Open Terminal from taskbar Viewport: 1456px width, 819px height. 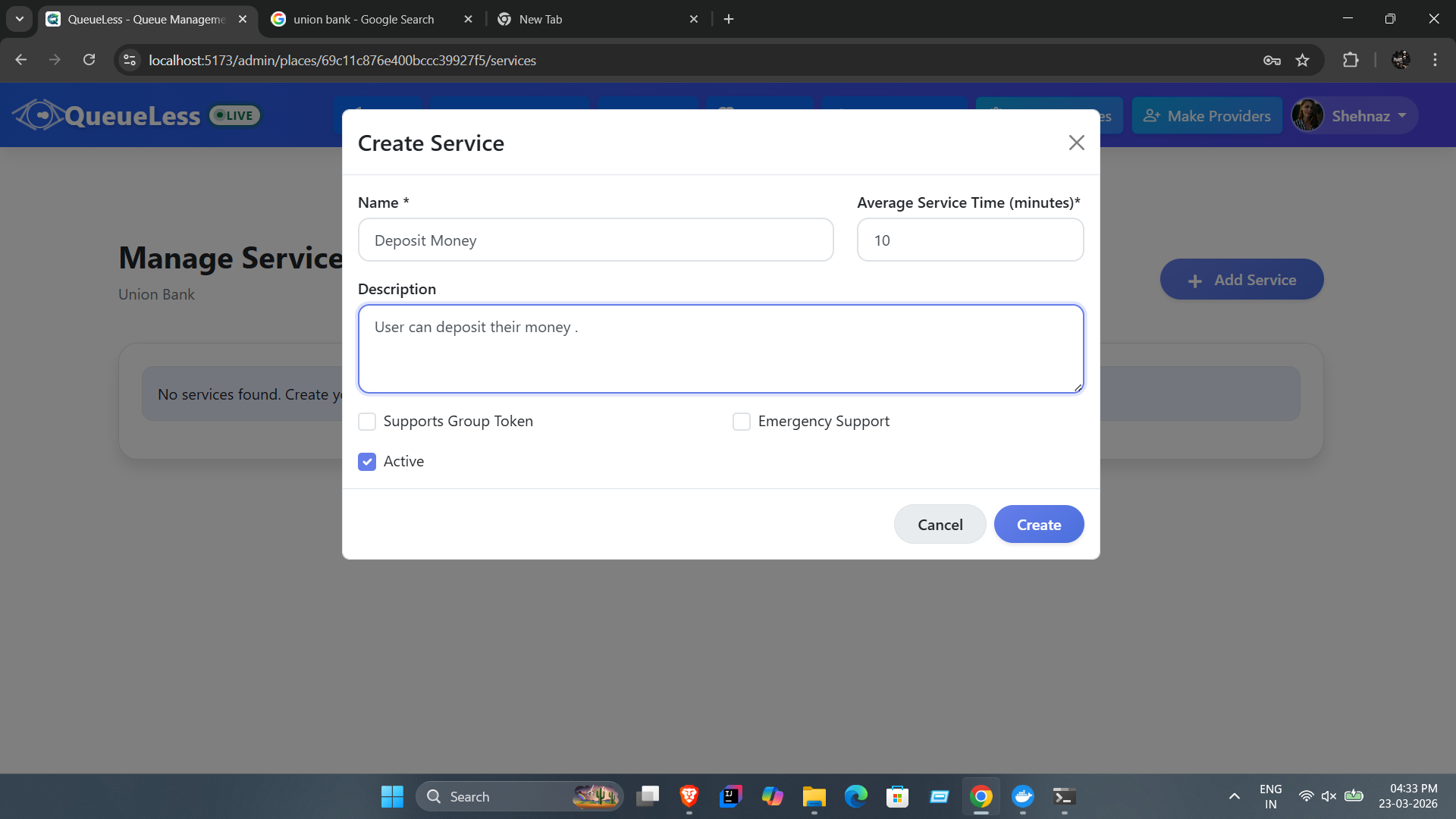pyautogui.click(x=1065, y=796)
